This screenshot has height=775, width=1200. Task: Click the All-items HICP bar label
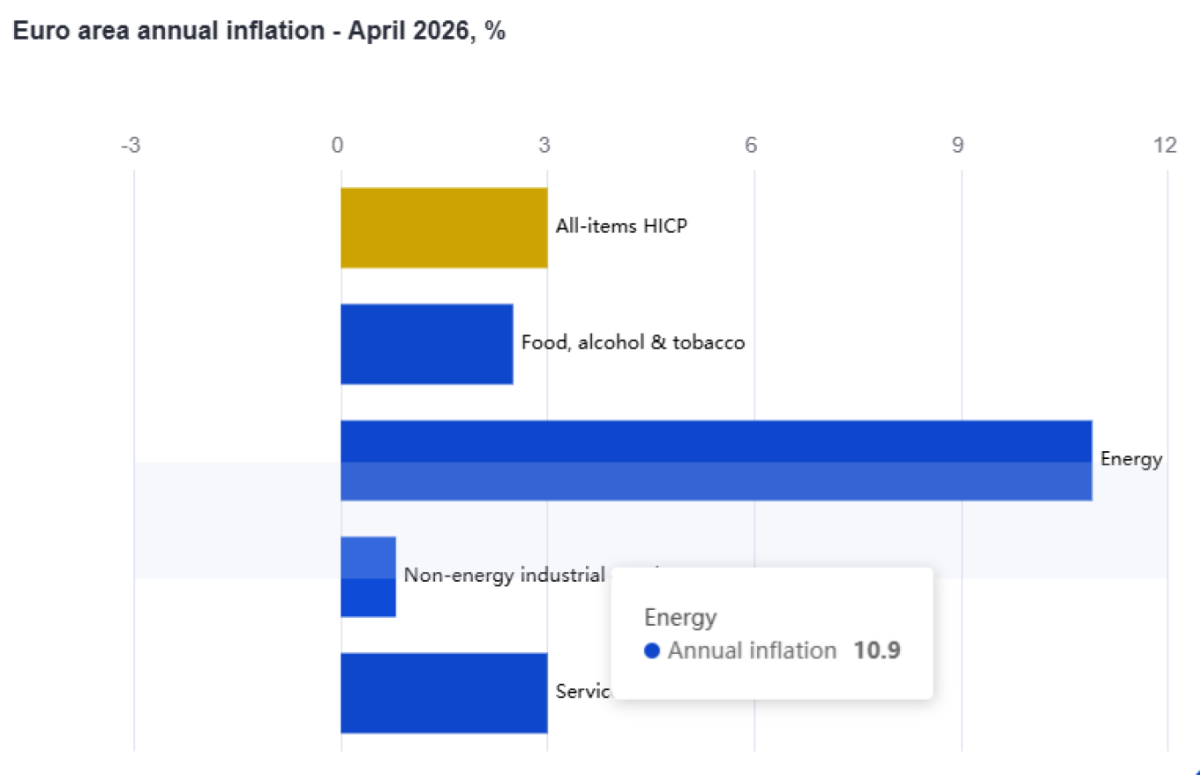click(x=621, y=226)
